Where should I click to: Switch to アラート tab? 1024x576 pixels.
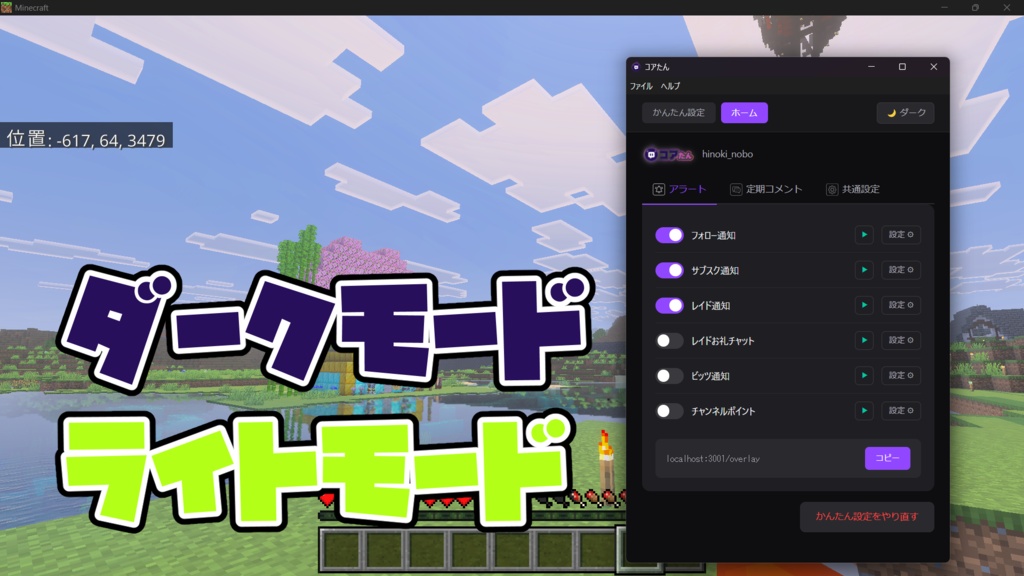tap(679, 189)
